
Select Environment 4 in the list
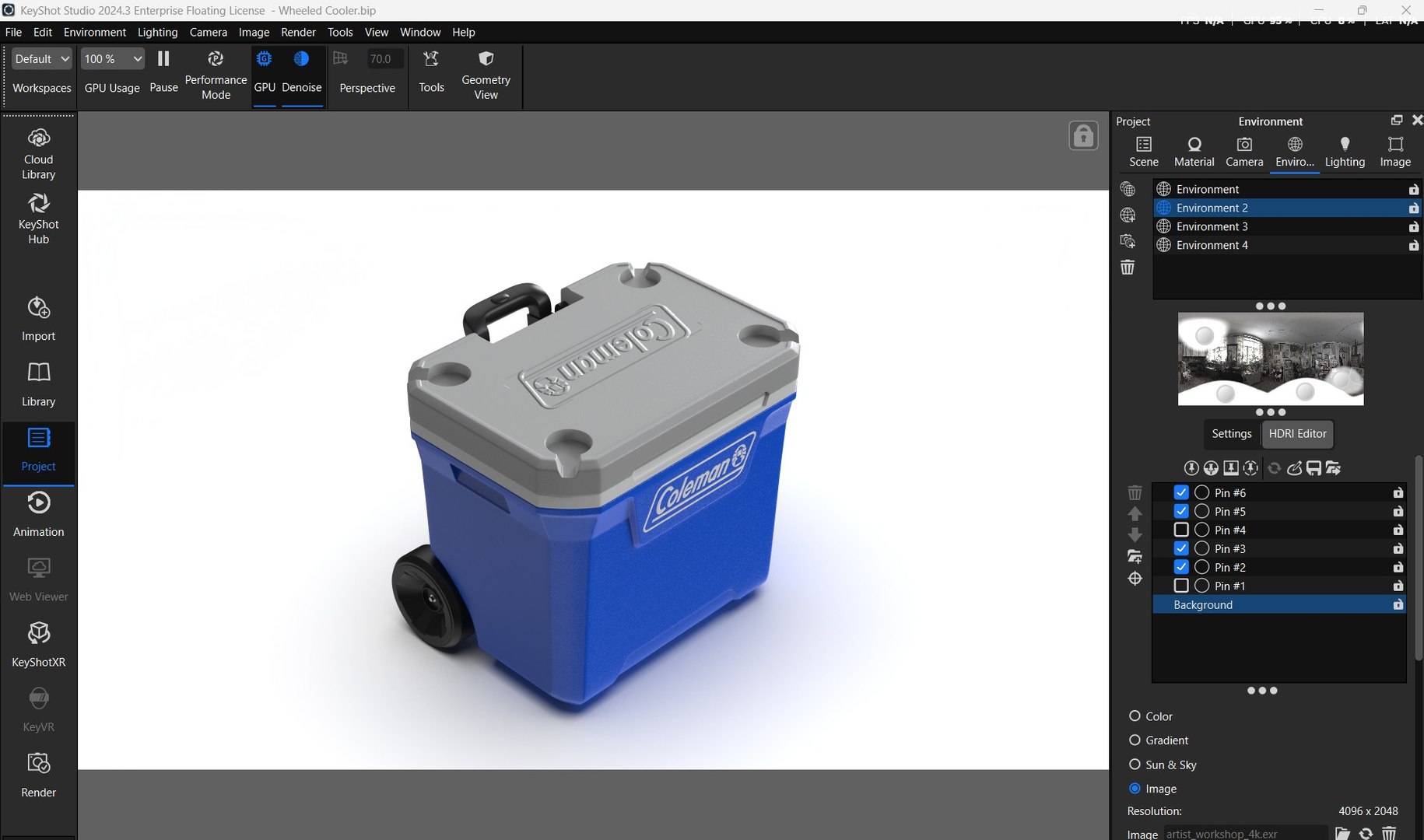tap(1287, 245)
